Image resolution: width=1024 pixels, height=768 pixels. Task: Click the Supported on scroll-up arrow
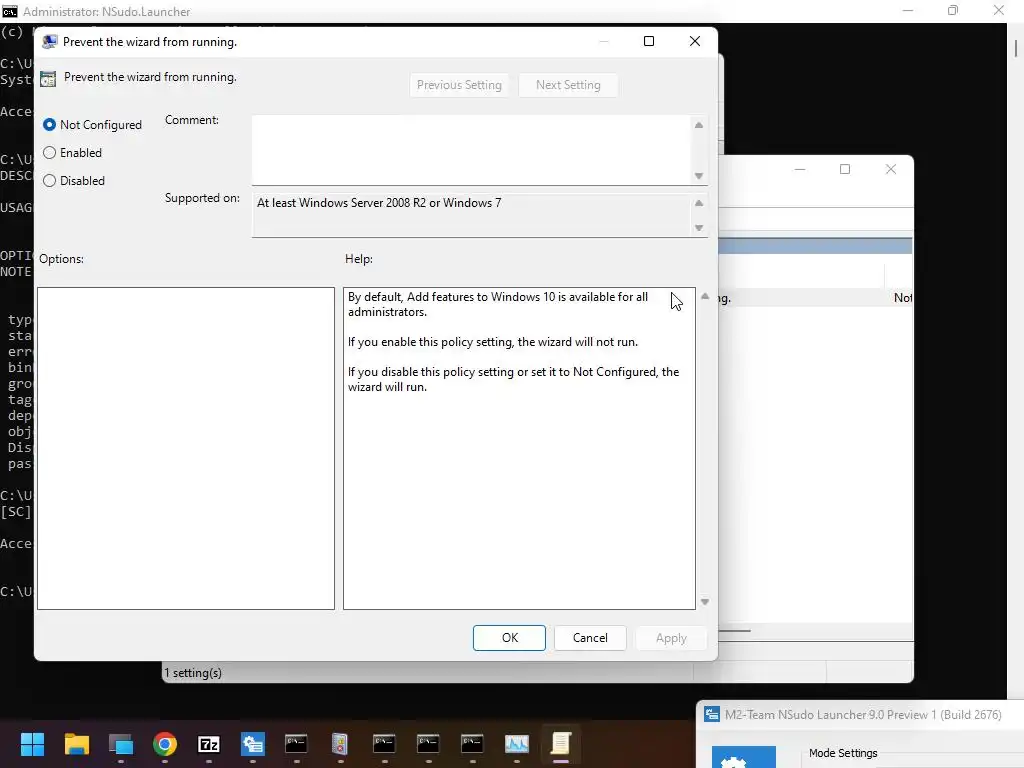coord(699,203)
